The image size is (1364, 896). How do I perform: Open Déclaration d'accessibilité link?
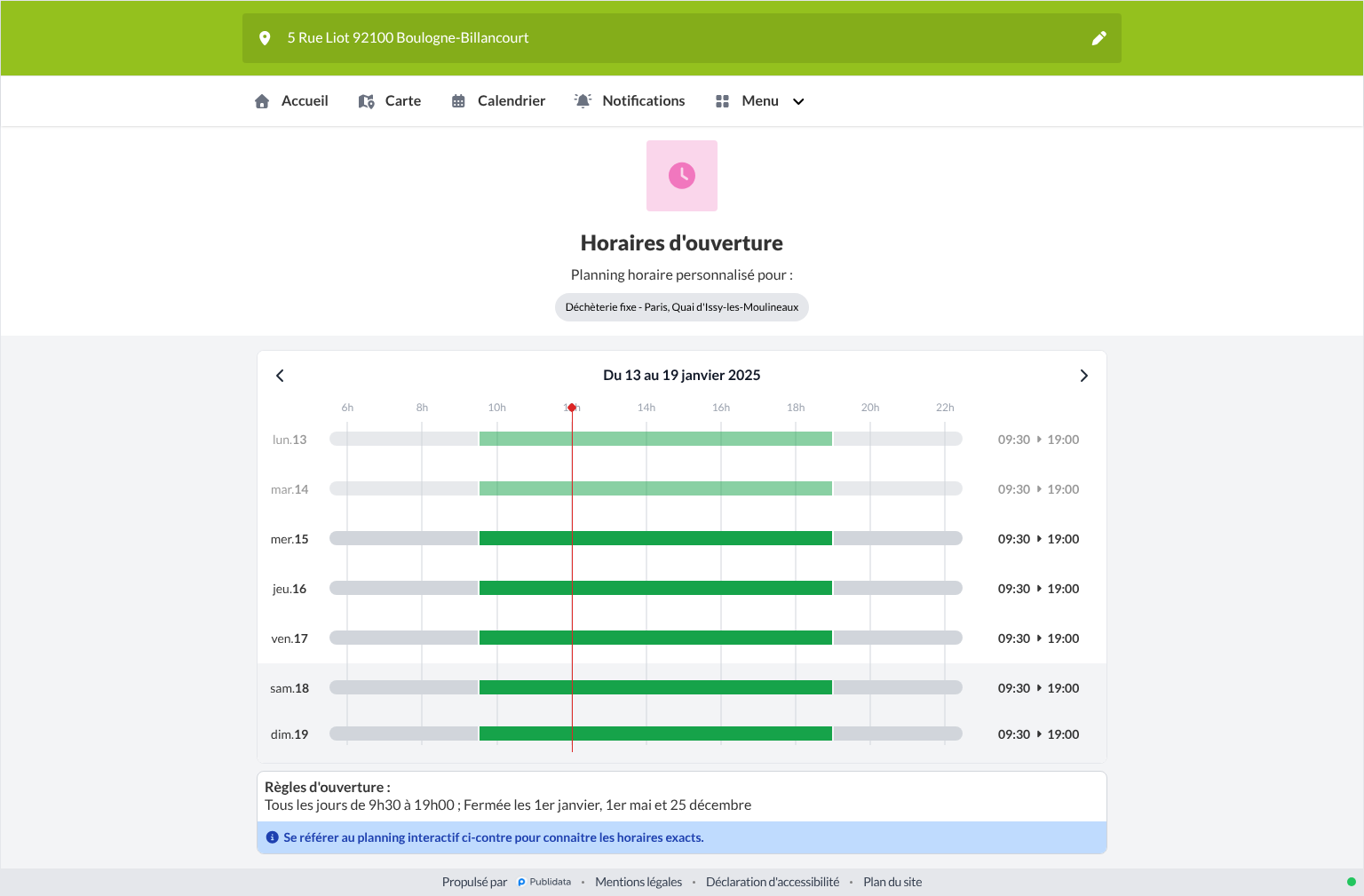[x=773, y=882]
